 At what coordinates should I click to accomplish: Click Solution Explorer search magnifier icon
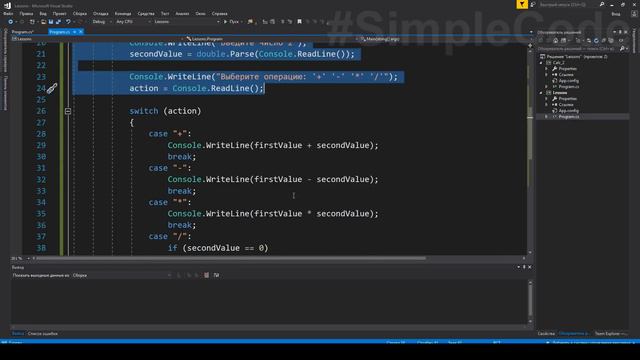[622, 49]
